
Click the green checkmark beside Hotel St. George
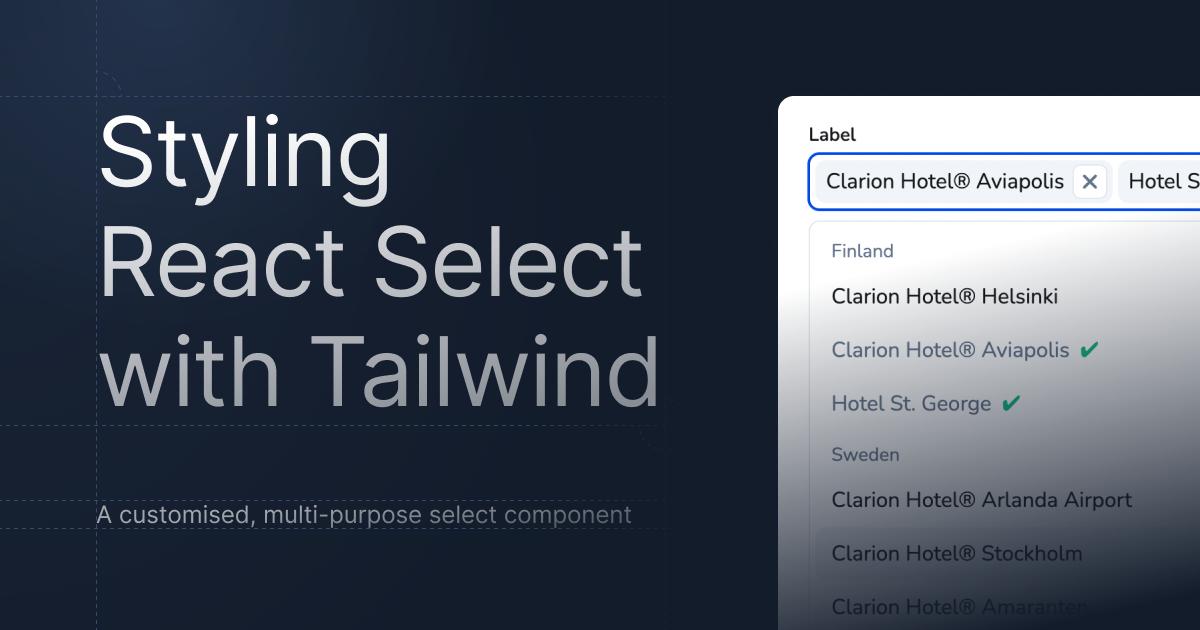[x=1011, y=404]
